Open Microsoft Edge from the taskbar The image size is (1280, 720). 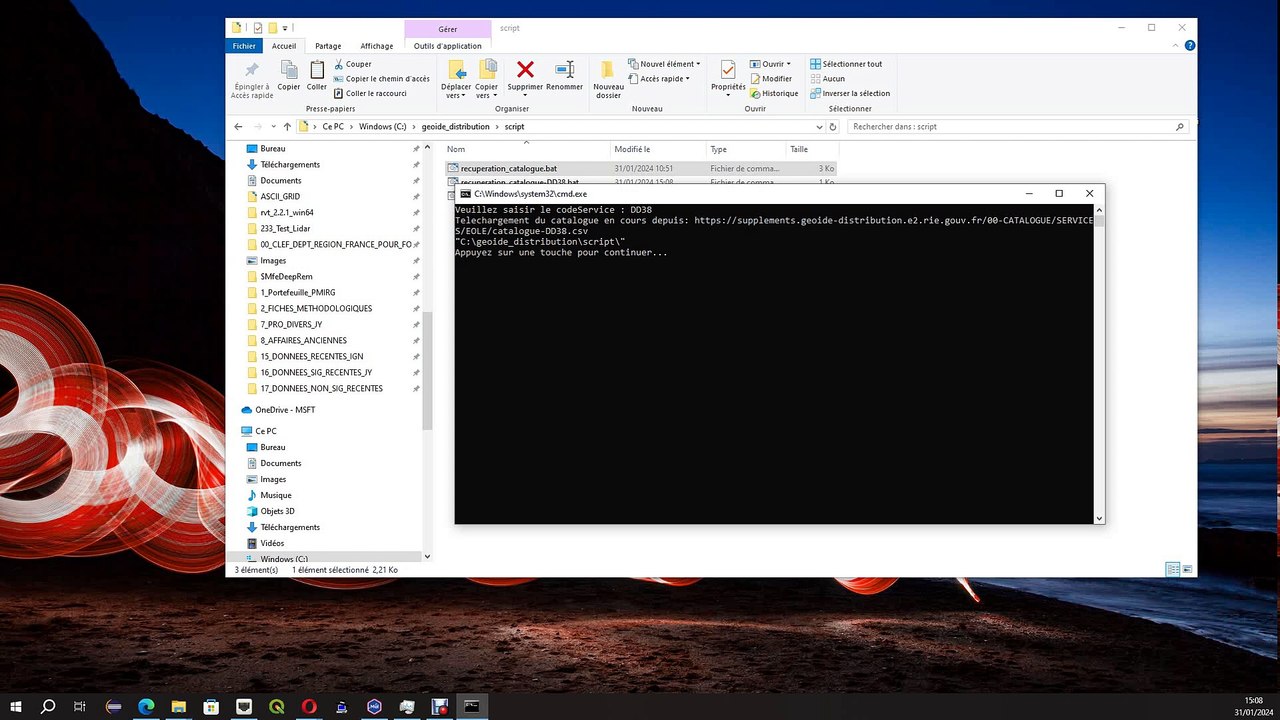point(146,706)
